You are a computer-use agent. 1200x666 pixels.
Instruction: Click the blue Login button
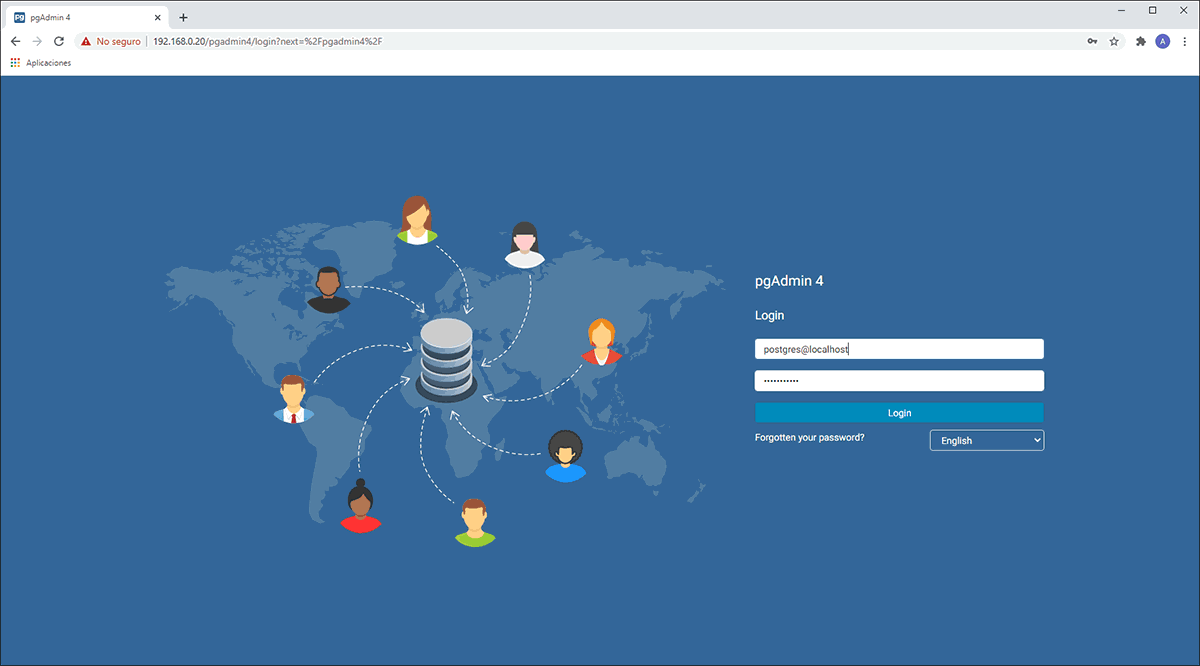point(899,413)
